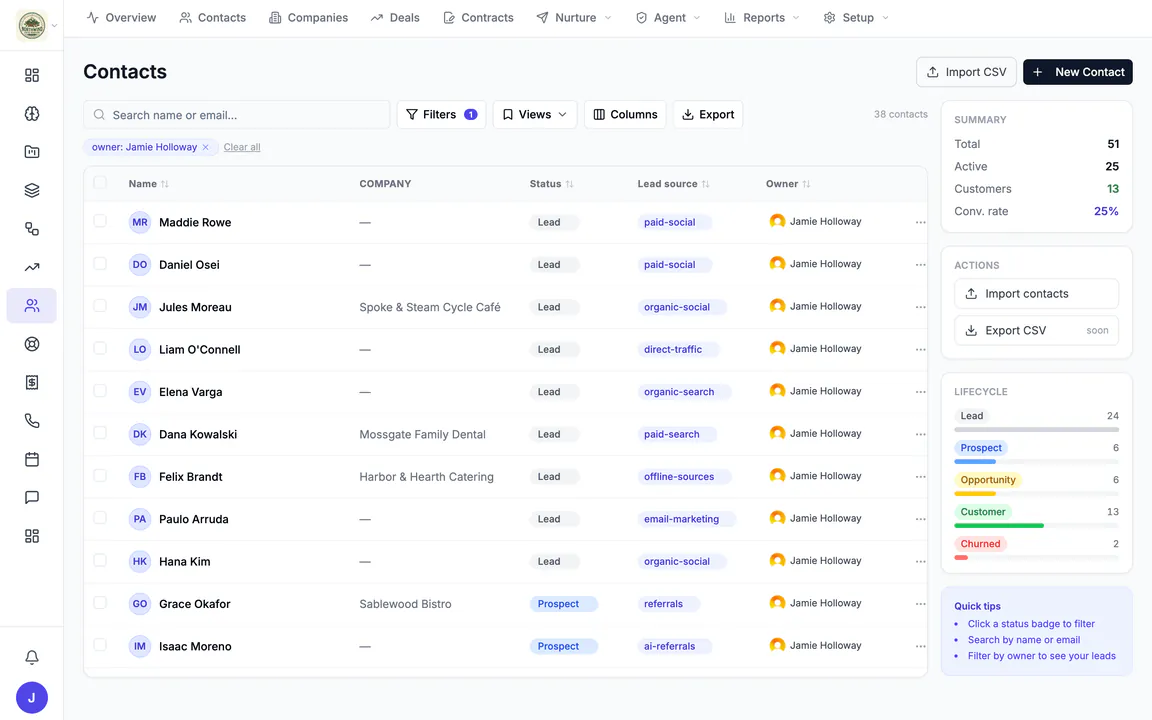Open the lifebuoy support icon in sidebar

pyautogui.click(x=32, y=344)
